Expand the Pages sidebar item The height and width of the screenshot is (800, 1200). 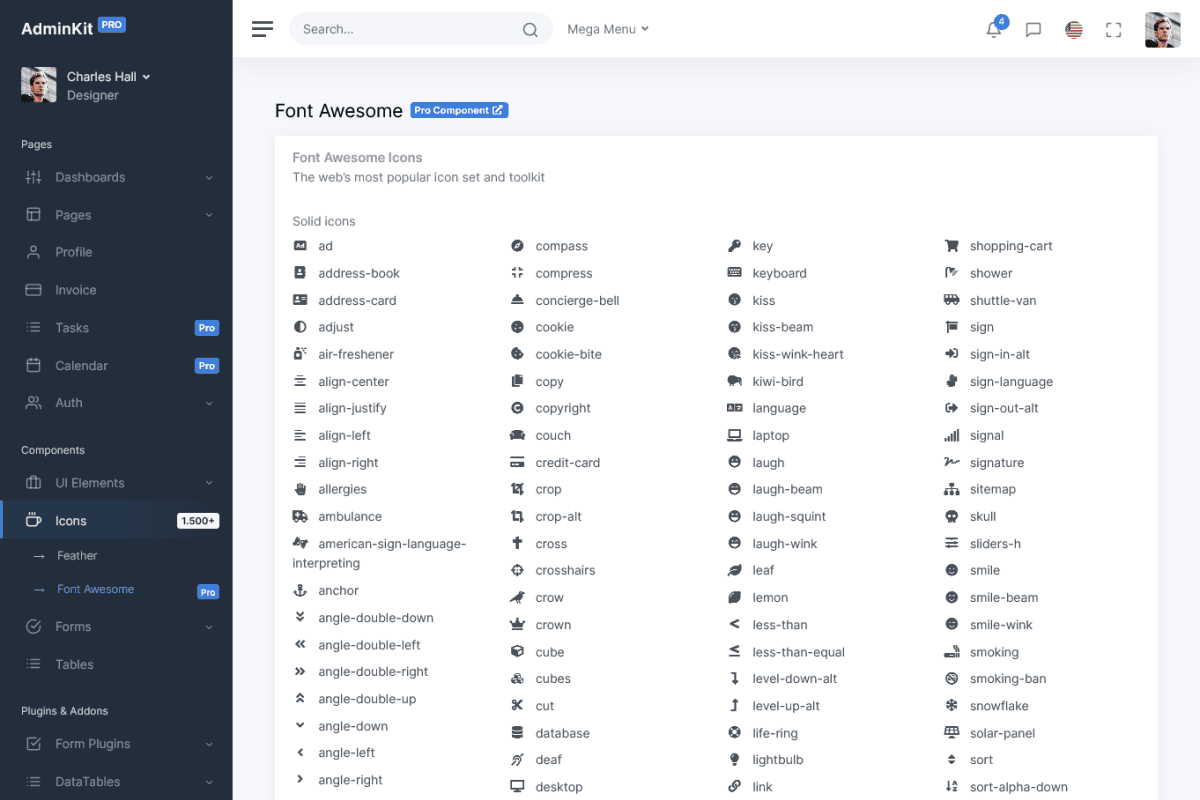116,215
